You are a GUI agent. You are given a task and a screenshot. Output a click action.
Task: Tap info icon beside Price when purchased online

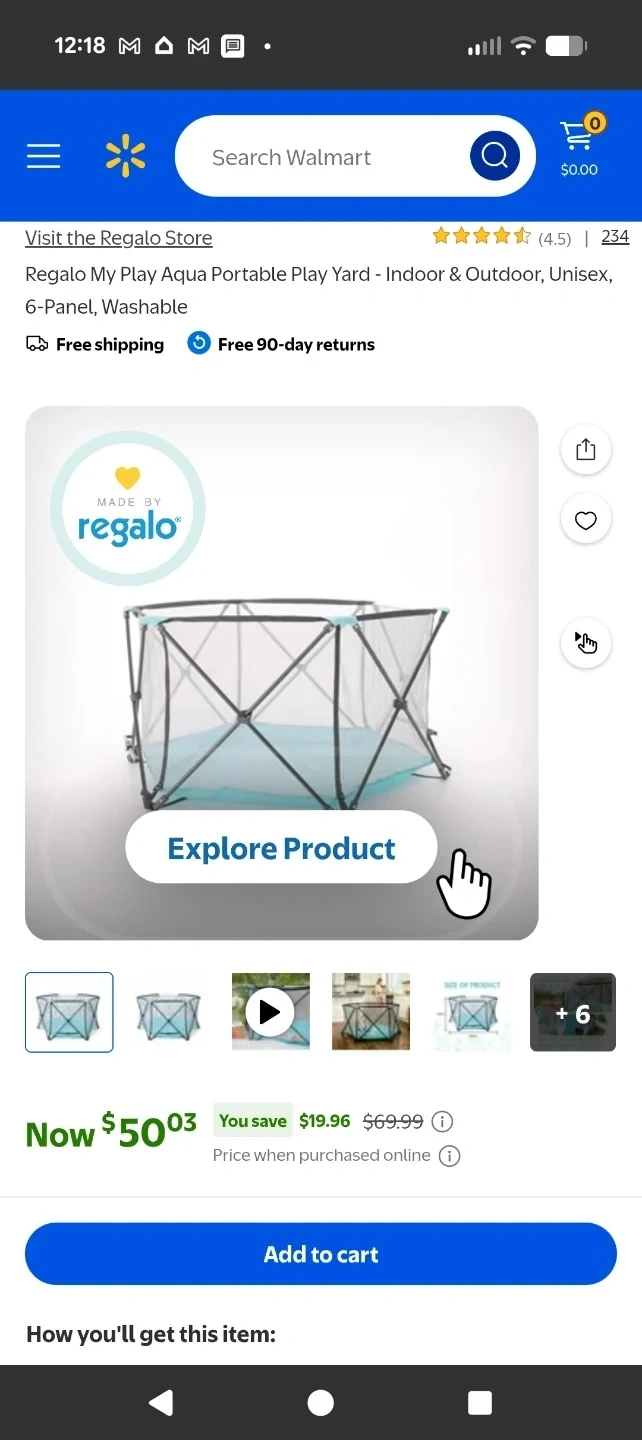tap(450, 1156)
